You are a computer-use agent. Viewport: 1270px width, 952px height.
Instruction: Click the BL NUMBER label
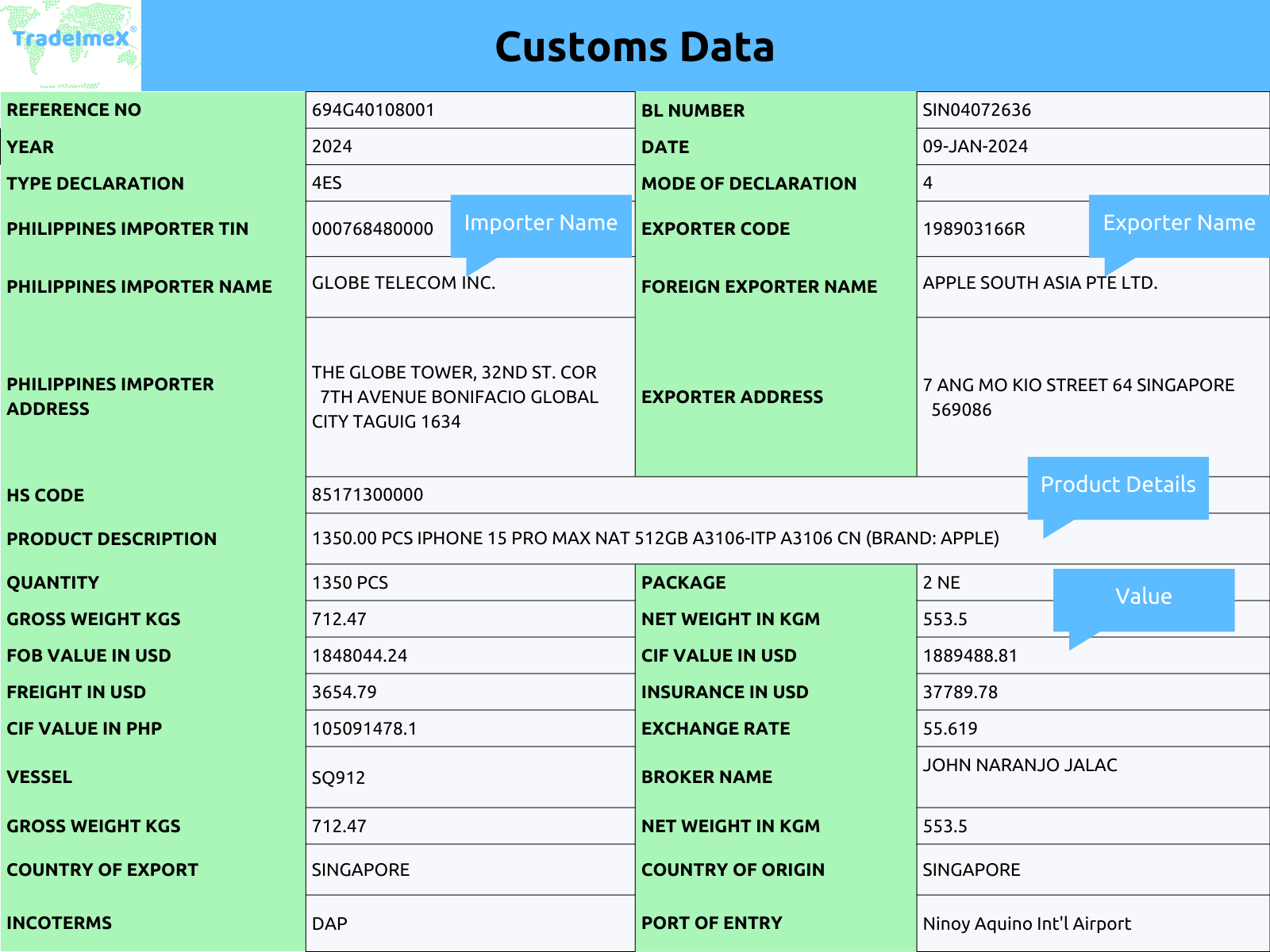point(693,110)
